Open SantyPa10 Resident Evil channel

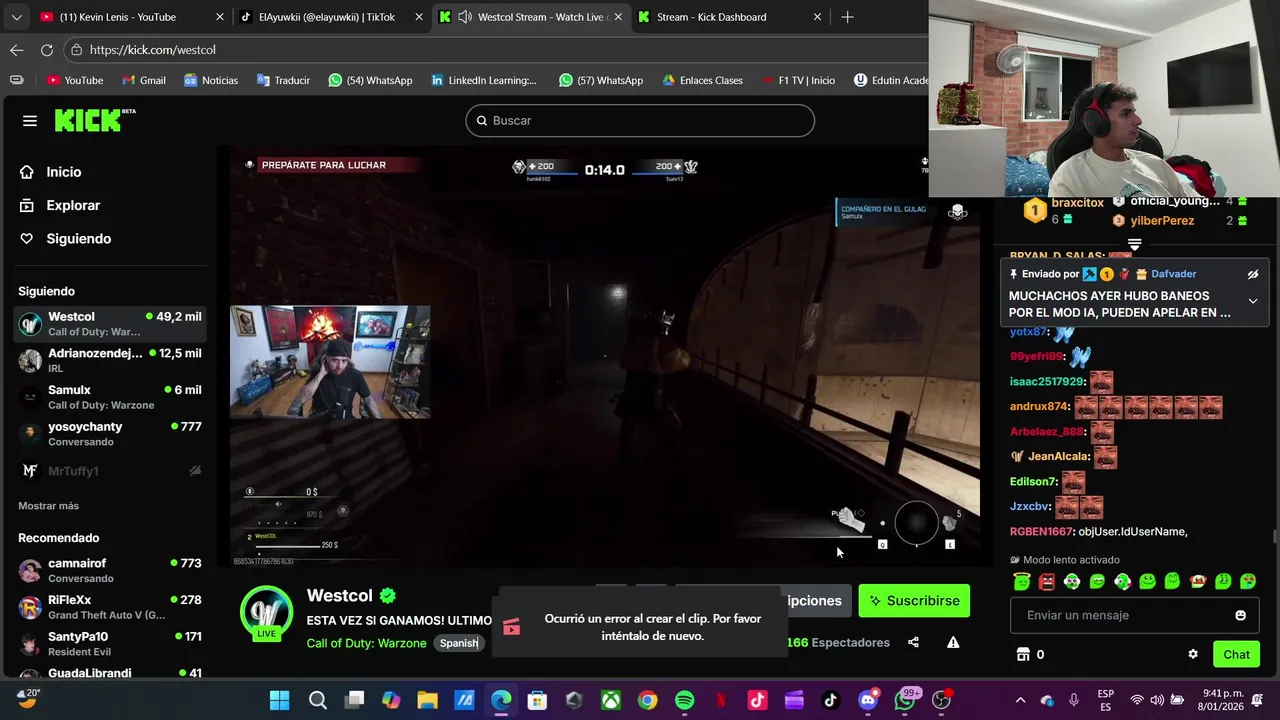[110, 644]
